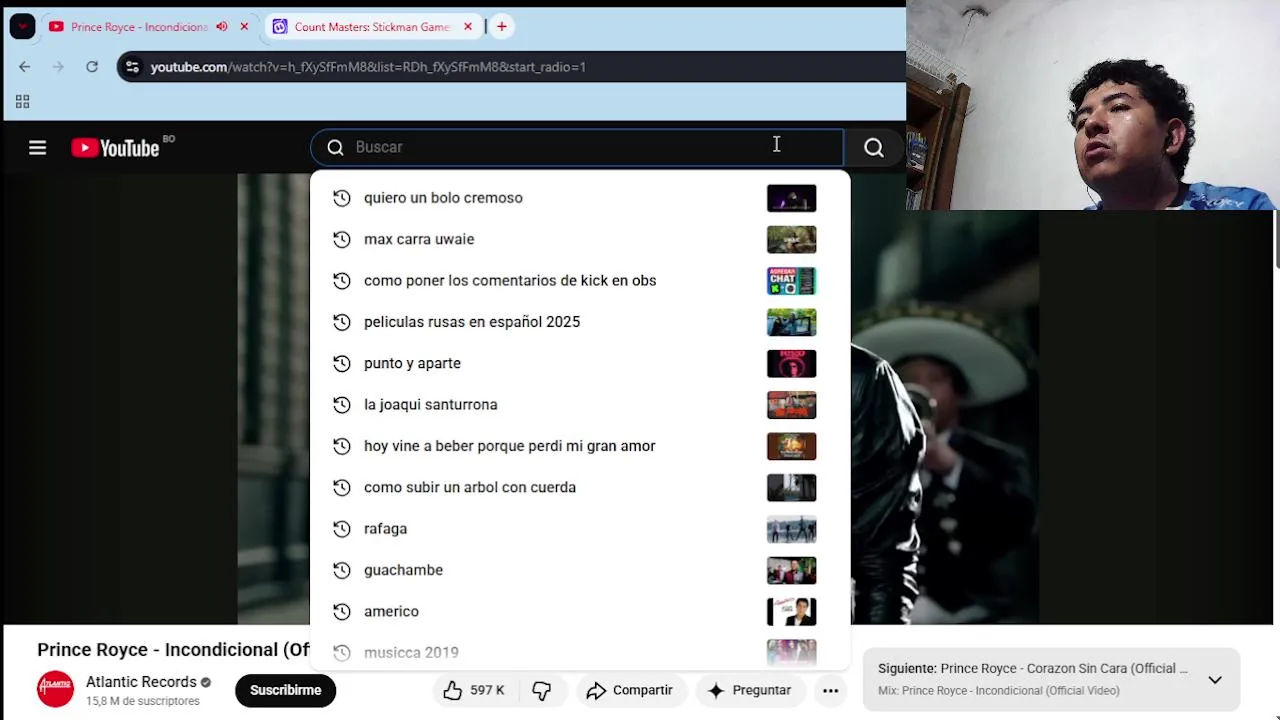Click the address bar URL
The image size is (1280, 720).
(x=368, y=67)
